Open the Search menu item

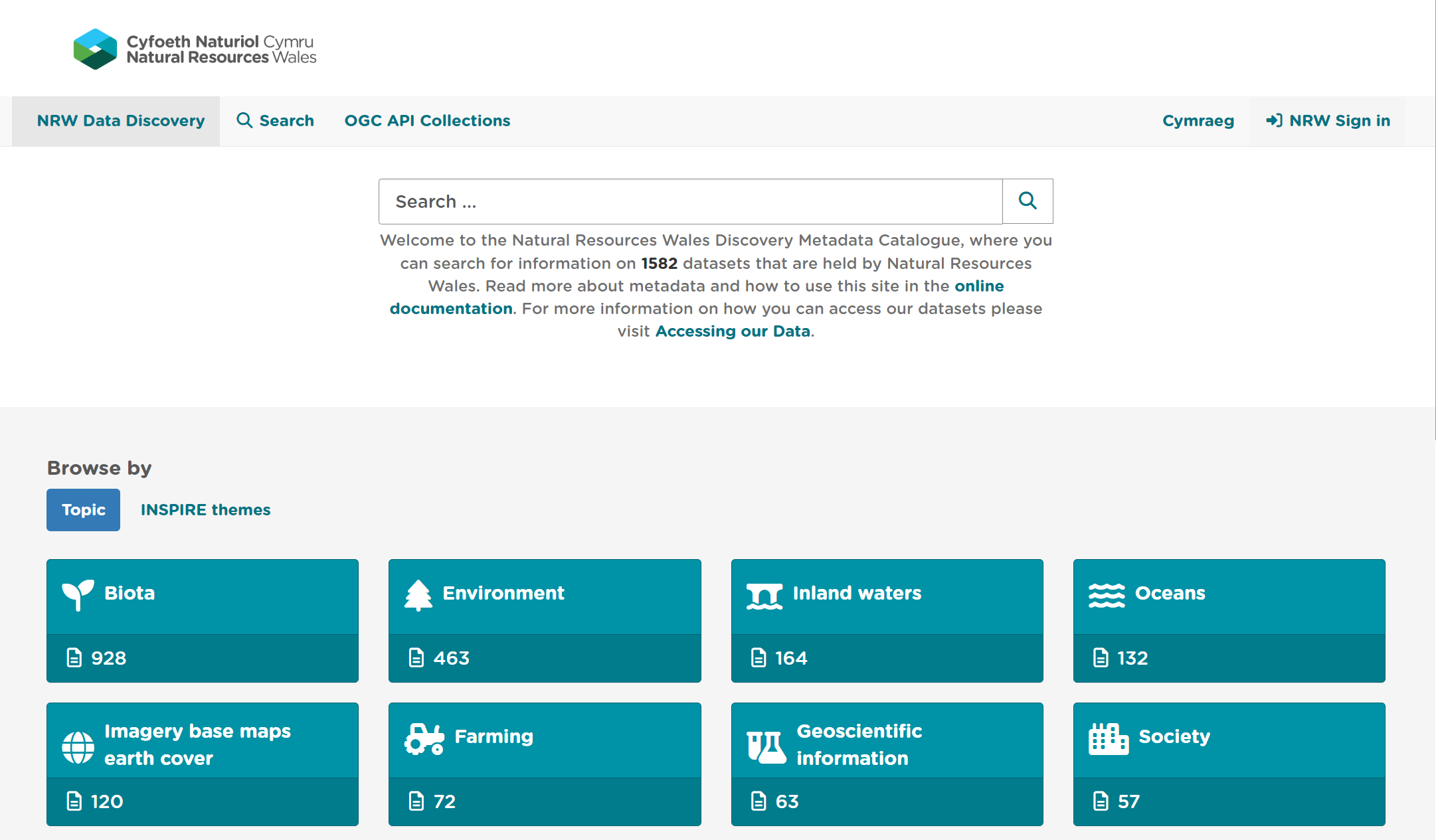point(276,121)
